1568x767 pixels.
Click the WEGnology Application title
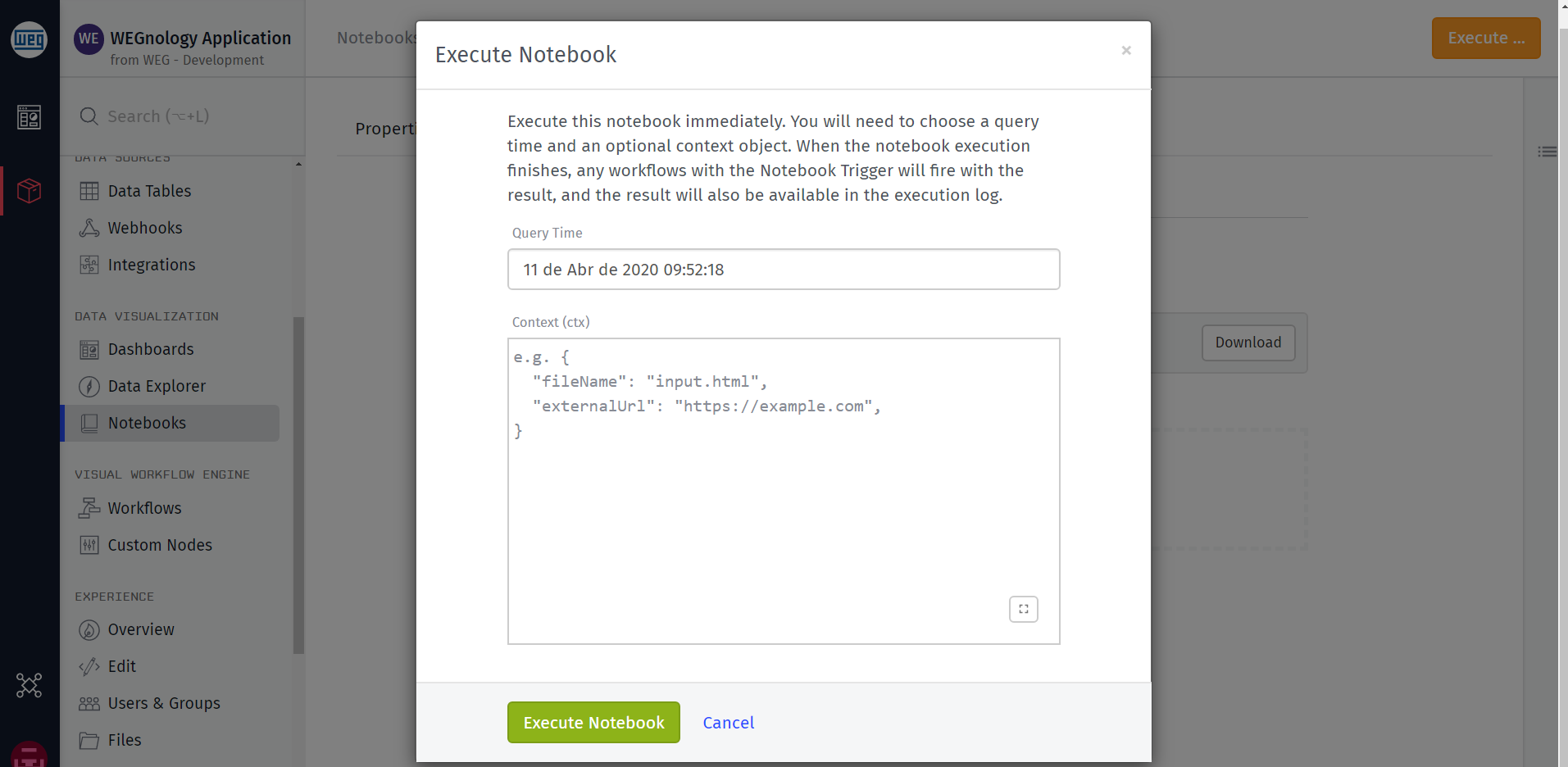[x=201, y=38]
